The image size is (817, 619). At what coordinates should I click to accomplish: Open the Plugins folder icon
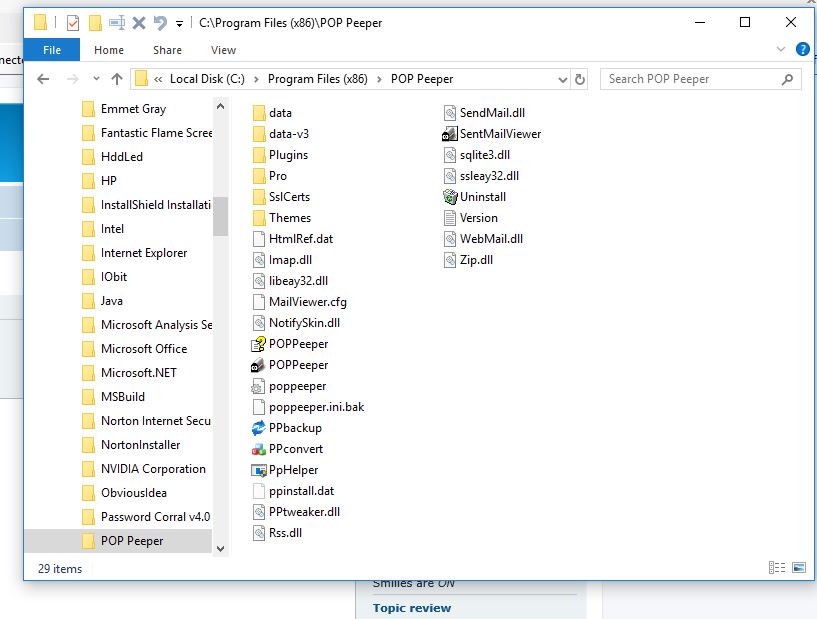258,155
